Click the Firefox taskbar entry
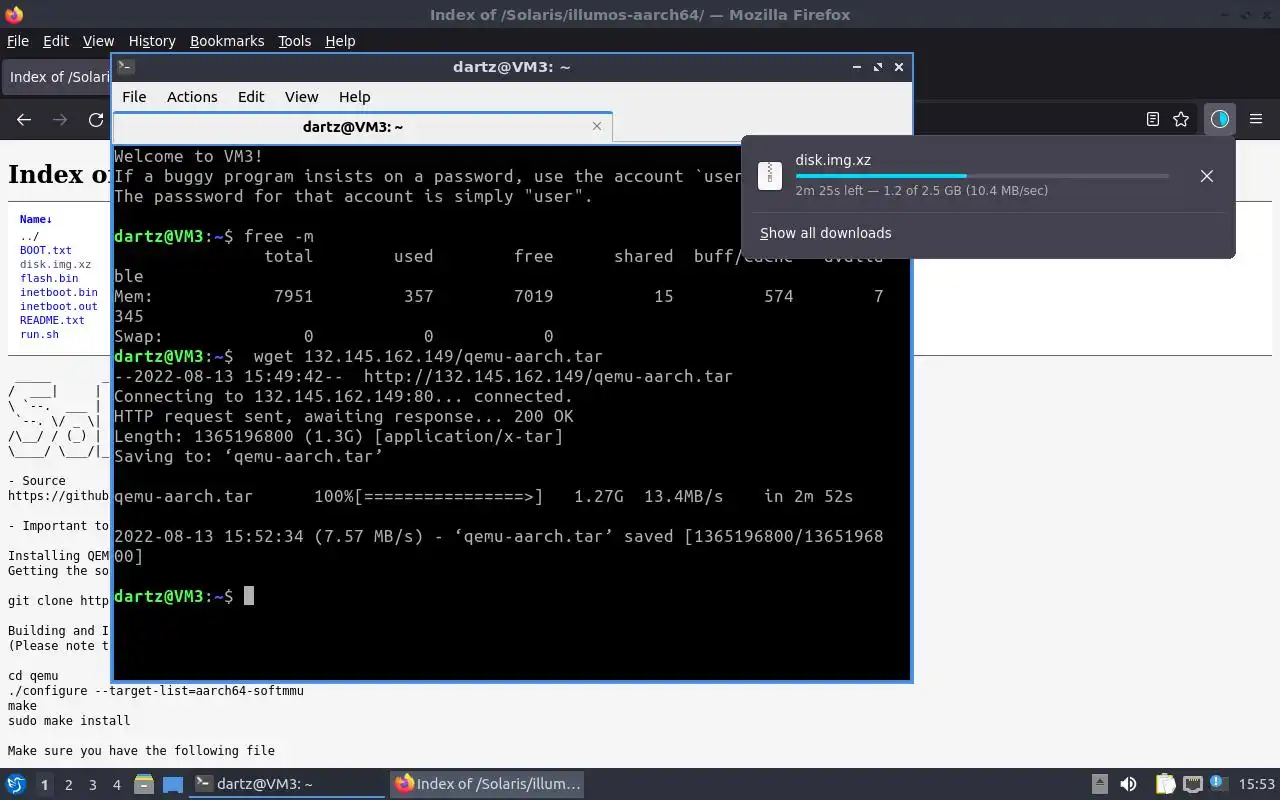This screenshot has height=800, width=1280. tap(487, 784)
